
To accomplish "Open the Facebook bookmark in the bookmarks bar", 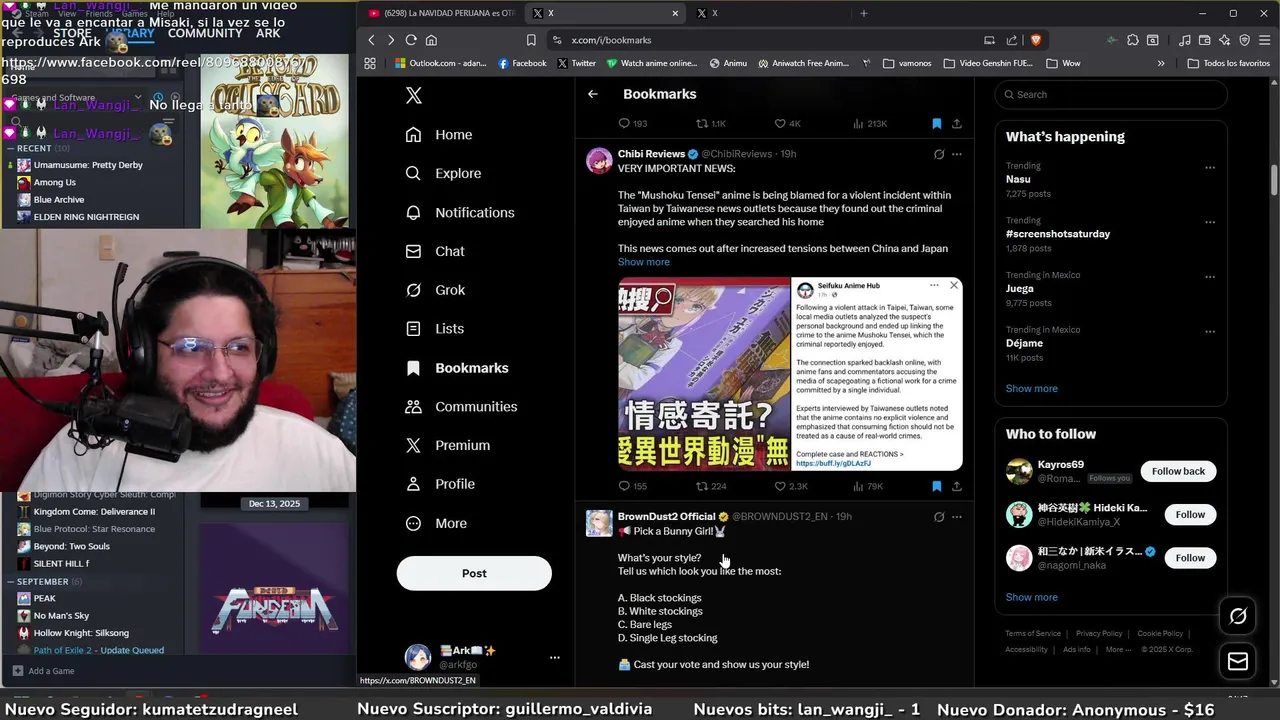I will (x=521, y=63).
